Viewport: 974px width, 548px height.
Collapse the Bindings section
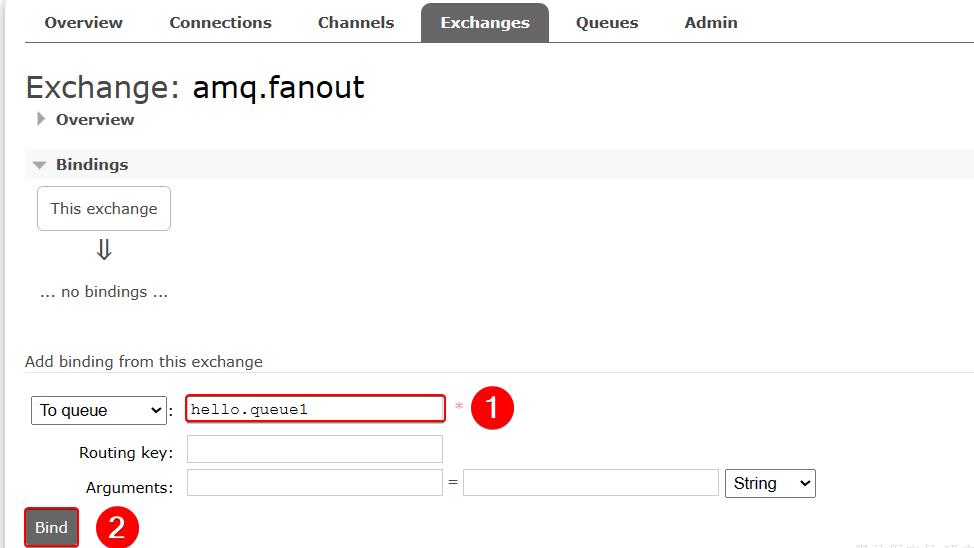[x=40, y=165]
